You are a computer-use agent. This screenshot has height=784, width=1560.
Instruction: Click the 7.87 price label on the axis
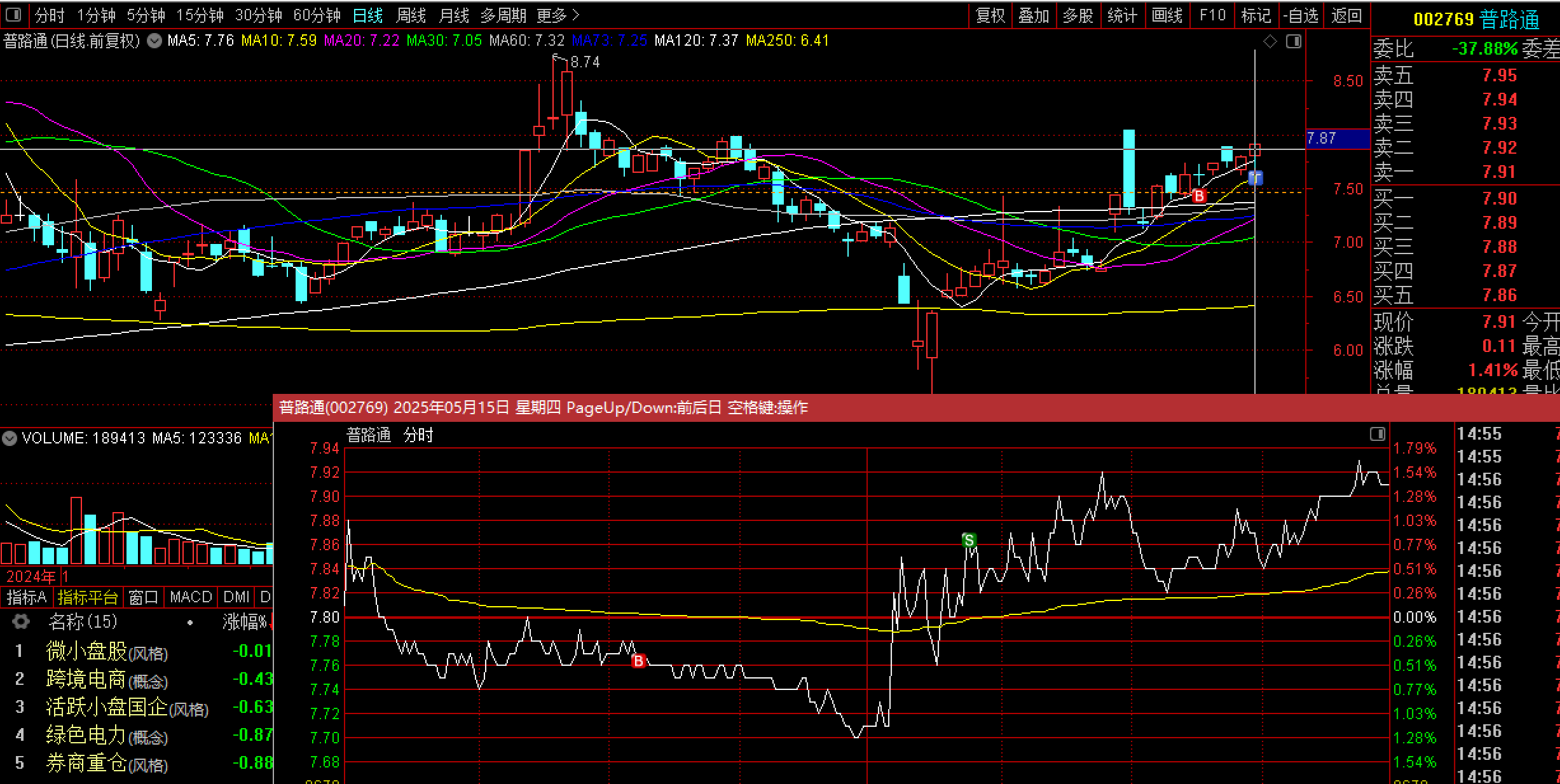[x=1337, y=139]
